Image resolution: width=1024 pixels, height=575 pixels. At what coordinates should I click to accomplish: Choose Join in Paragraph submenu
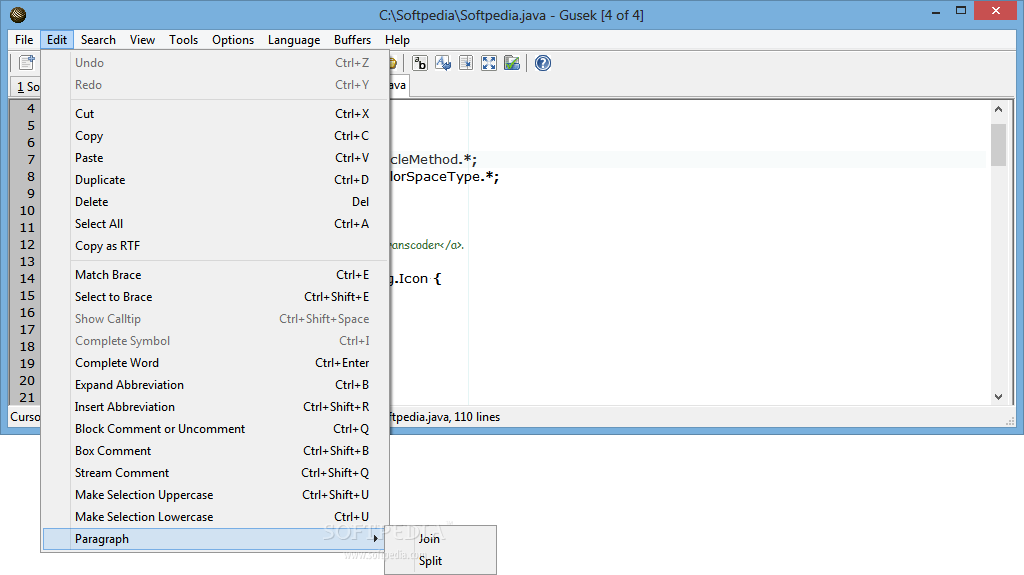click(440, 539)
